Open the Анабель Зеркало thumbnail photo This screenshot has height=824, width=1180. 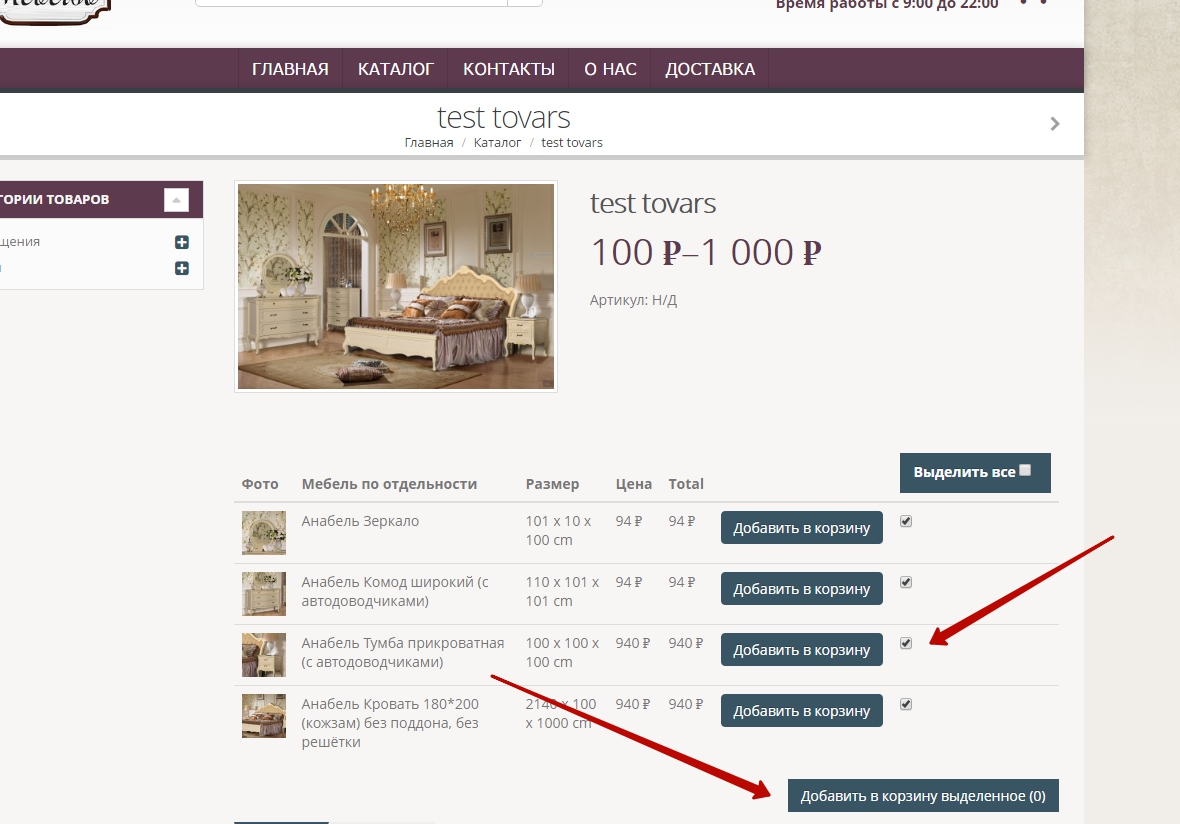tap(263, 532)
